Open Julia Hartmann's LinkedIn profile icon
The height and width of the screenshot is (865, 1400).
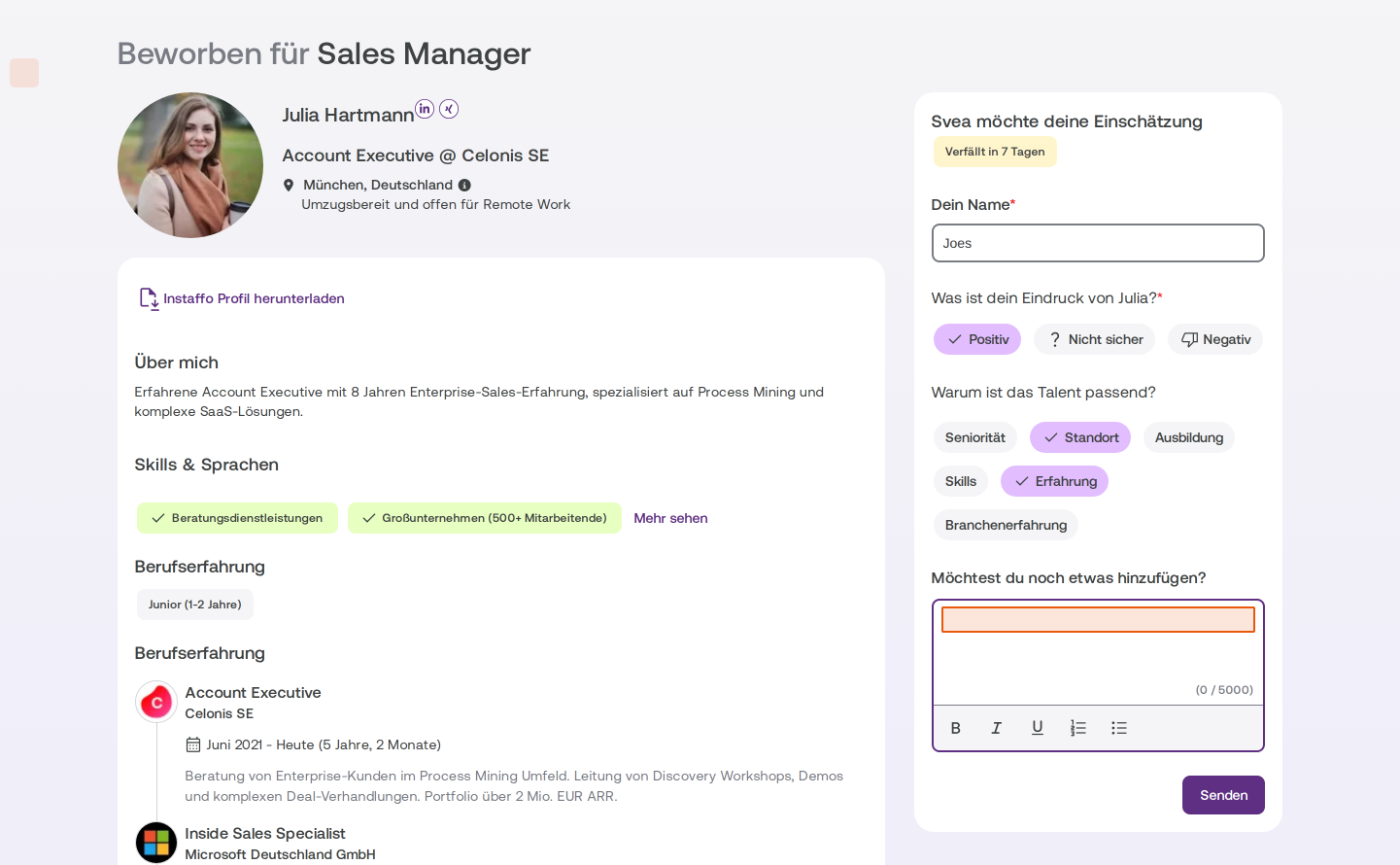pos(425,109)
